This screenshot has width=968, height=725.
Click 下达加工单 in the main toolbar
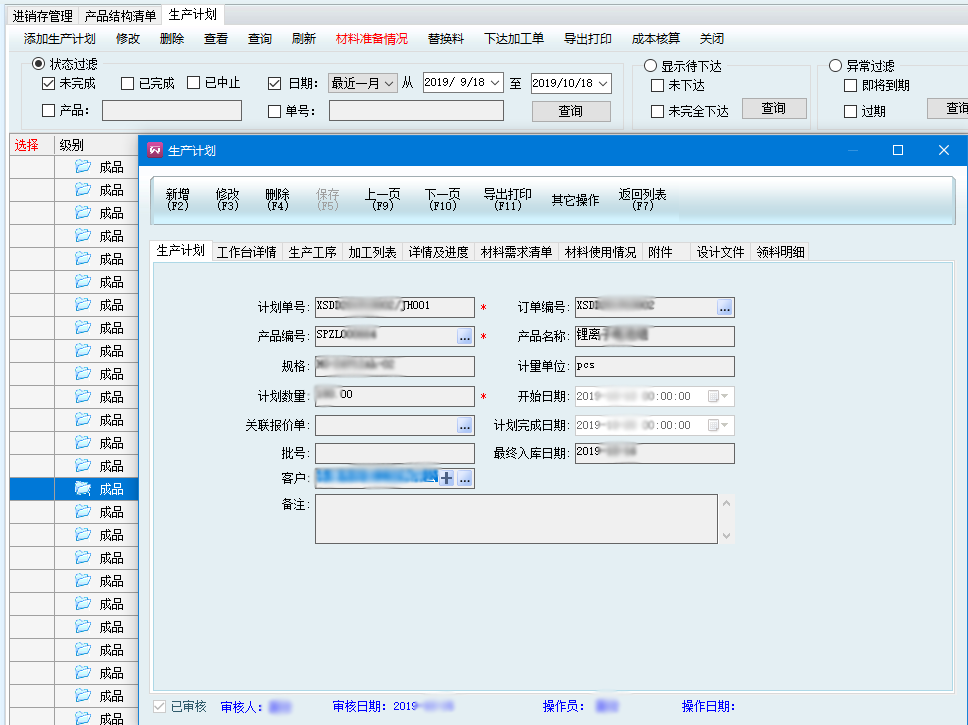pos(514,38)
